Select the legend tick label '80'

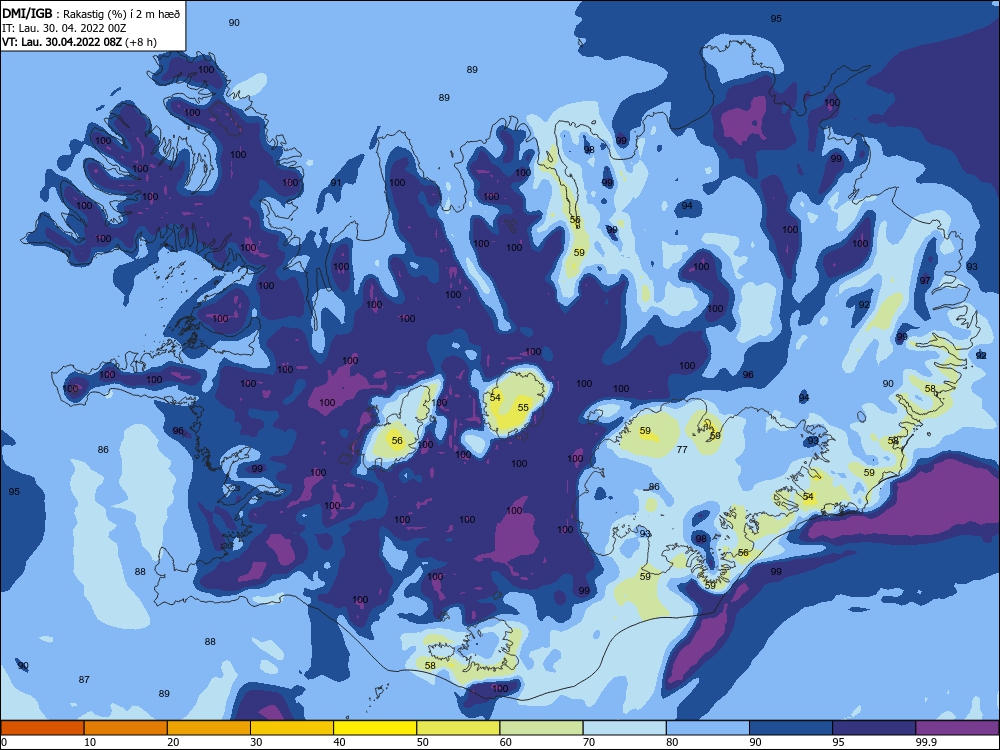672,742
